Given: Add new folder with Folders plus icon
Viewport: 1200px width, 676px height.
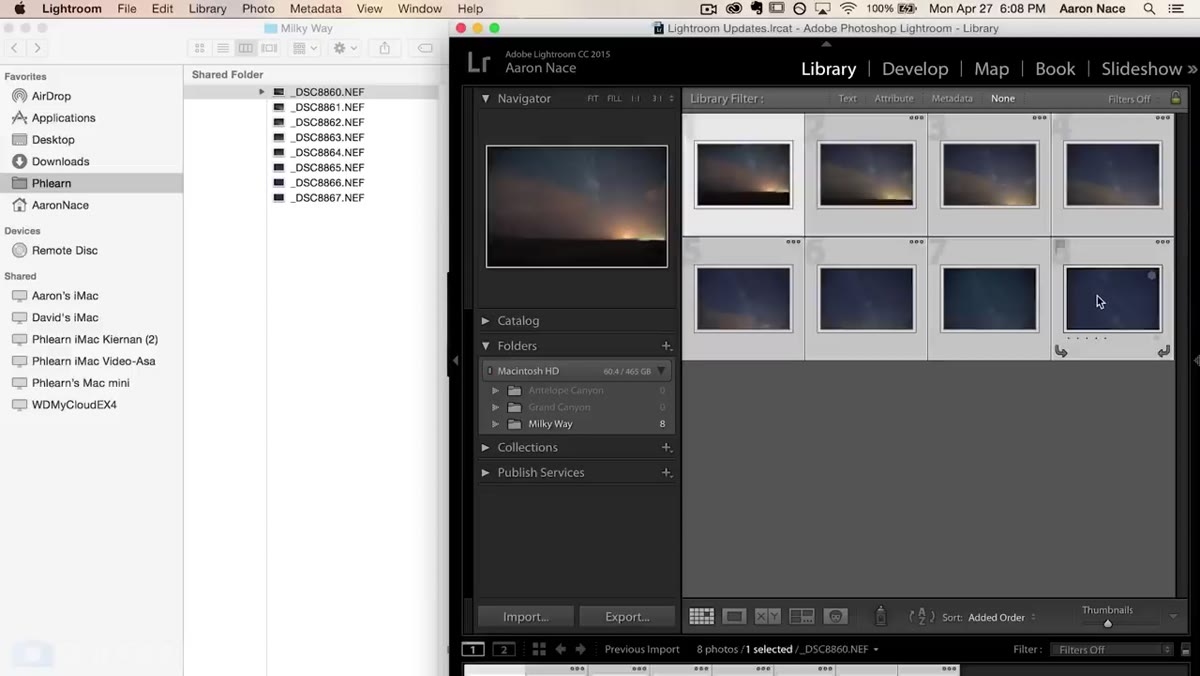Looking at the screenshot, I should coord(666,346).
